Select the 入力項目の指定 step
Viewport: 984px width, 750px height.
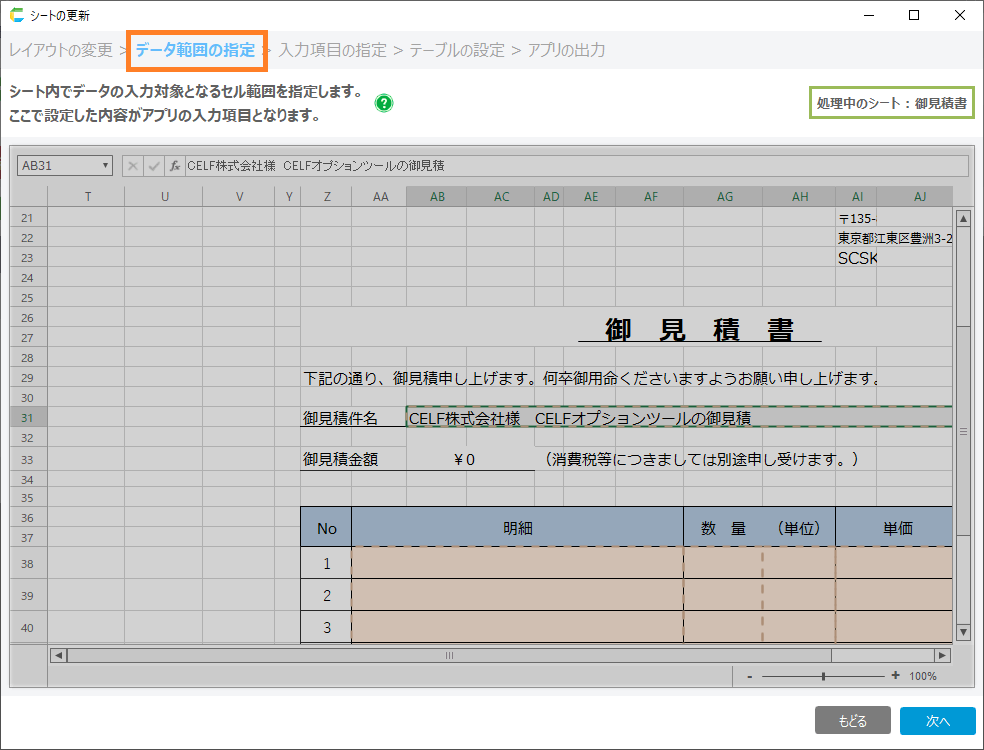coord(334,50)
